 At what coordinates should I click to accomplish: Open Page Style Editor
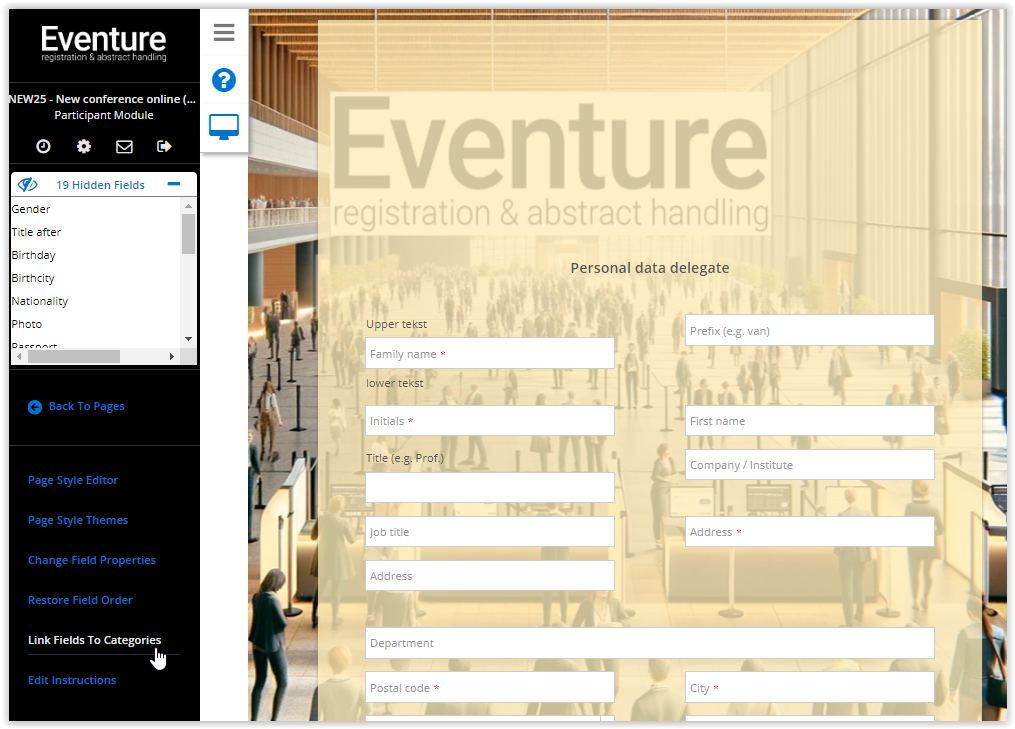click(x=73, y=480)
